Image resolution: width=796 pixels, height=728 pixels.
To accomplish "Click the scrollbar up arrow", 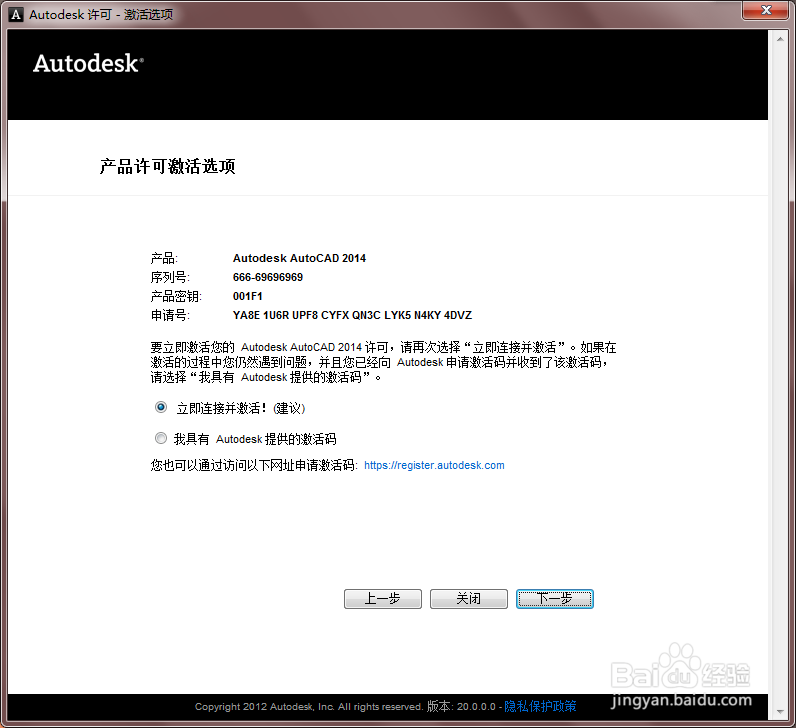I will pos(780,39).
